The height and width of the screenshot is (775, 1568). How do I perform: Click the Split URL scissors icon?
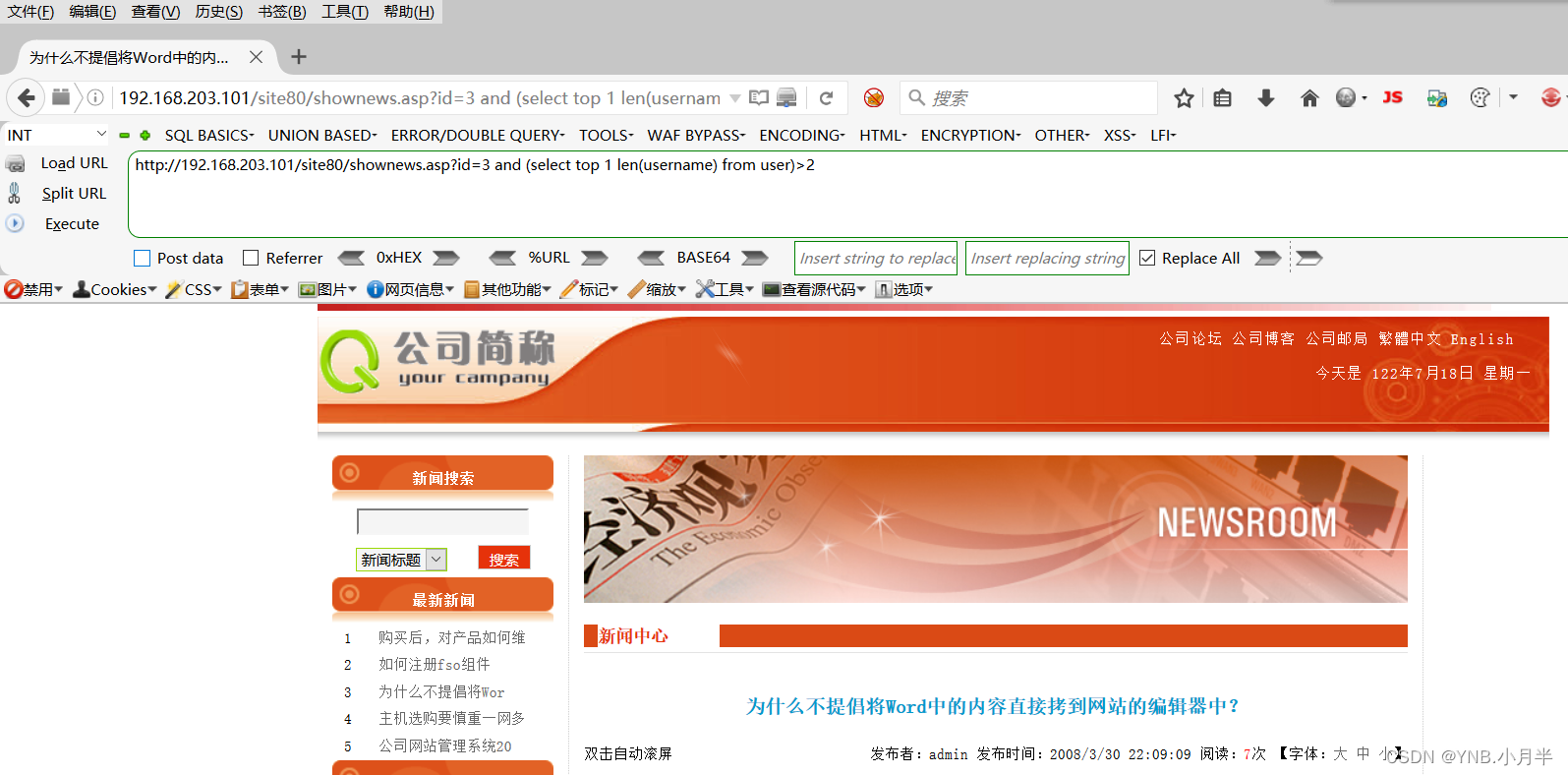coord(14,193)
